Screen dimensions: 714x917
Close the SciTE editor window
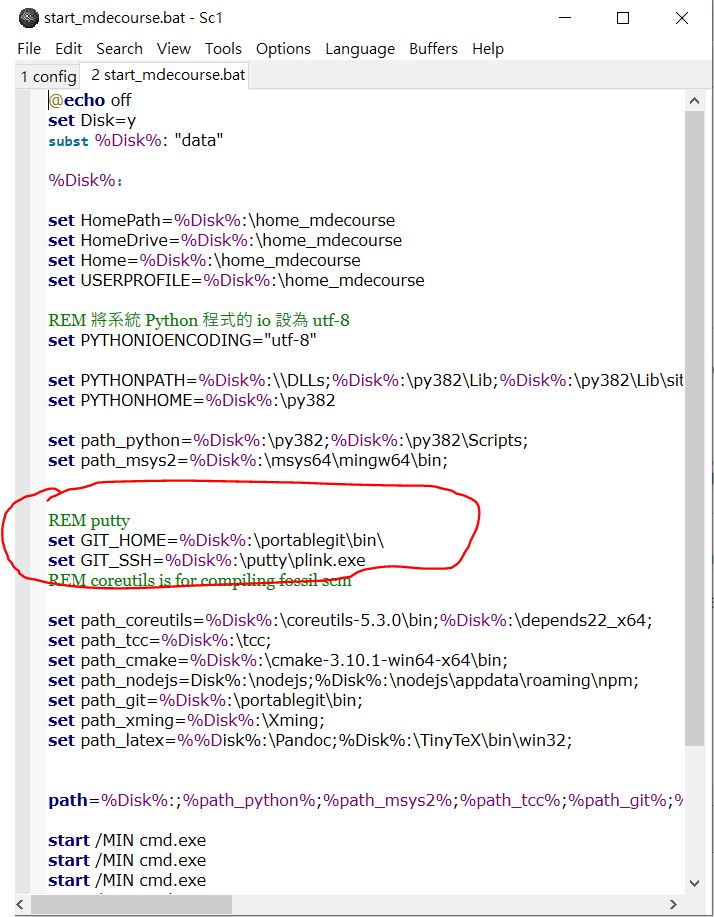coord(682,18)
